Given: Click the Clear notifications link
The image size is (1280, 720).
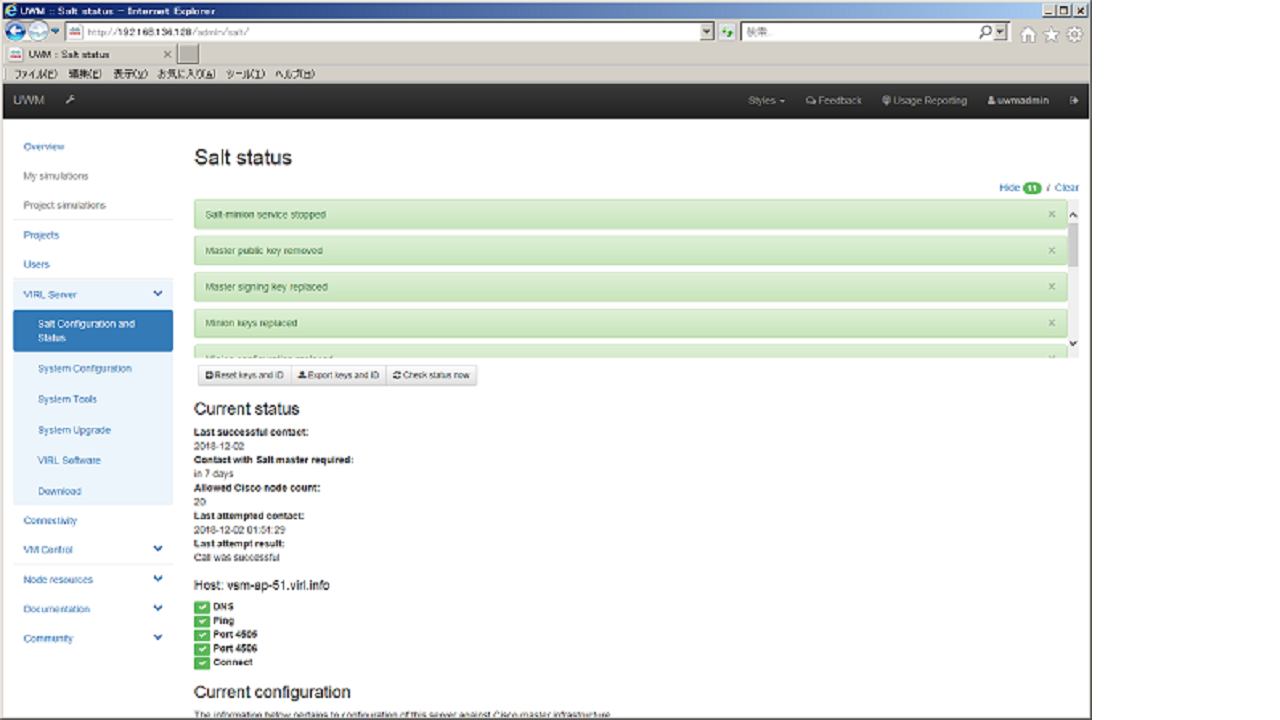Looking at the screenshot, I should (1066, 188).
